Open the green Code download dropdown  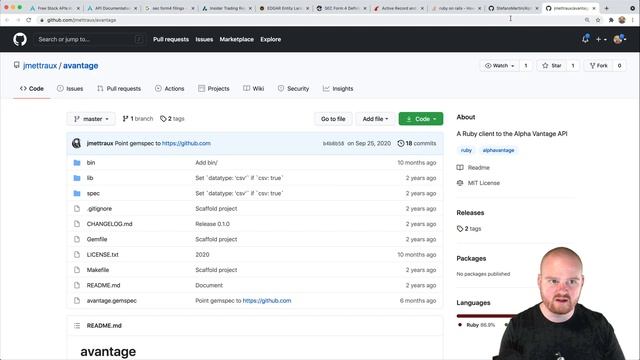click(x=421, y=119)
